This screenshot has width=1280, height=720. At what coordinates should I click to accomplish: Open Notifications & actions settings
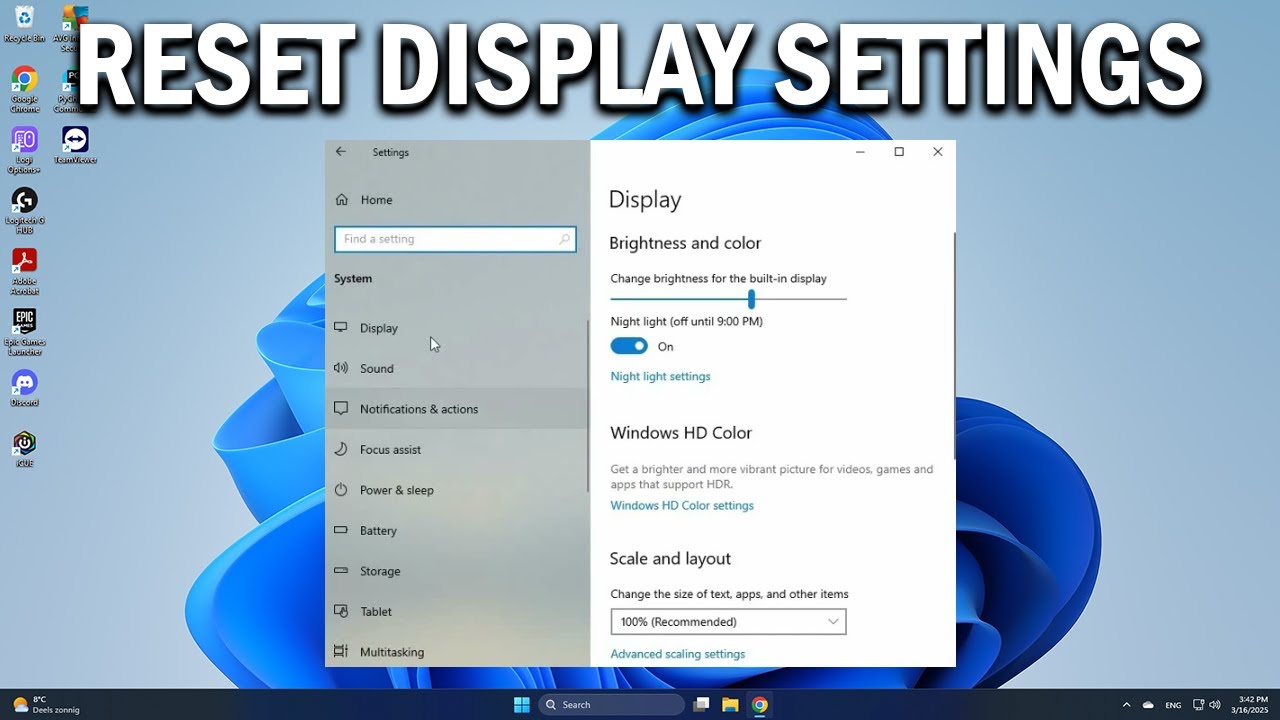click(x=455, y=409)
